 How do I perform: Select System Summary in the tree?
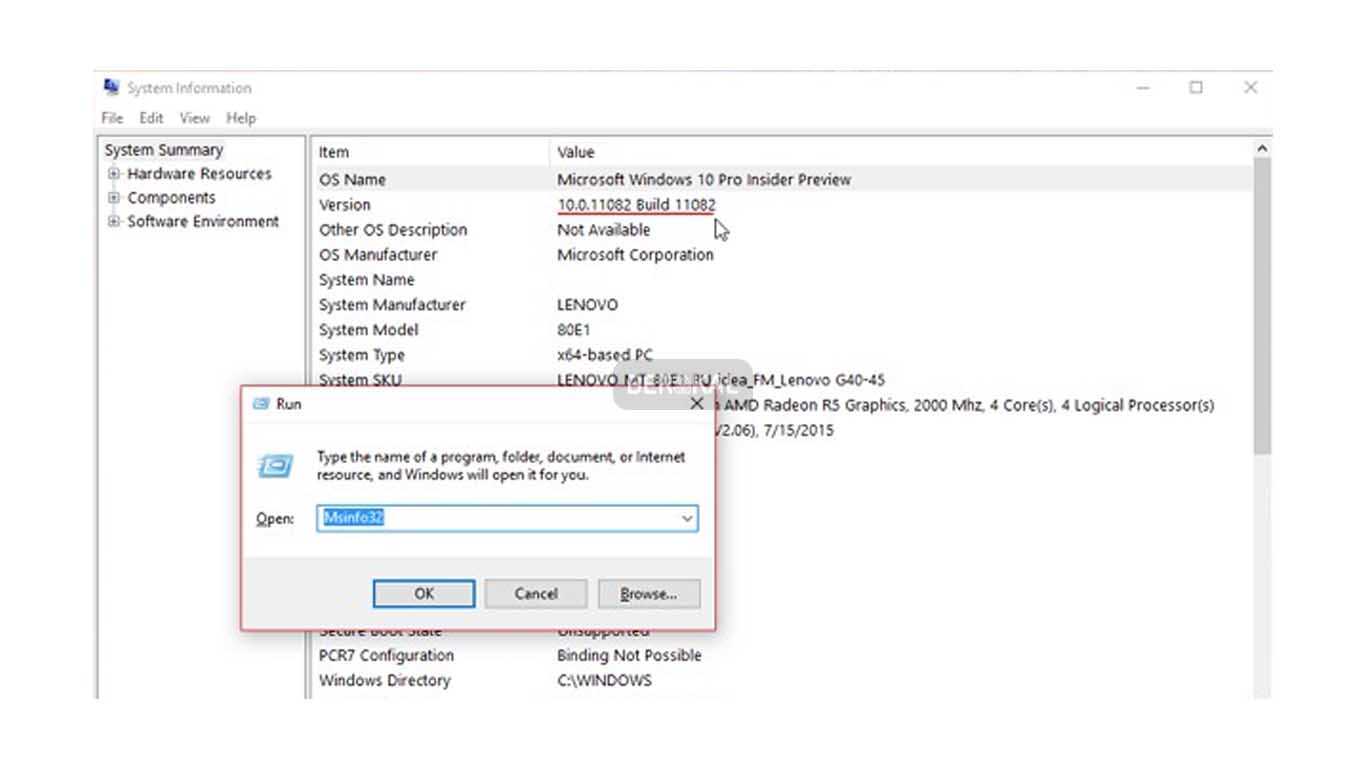[x=164, y=150]
